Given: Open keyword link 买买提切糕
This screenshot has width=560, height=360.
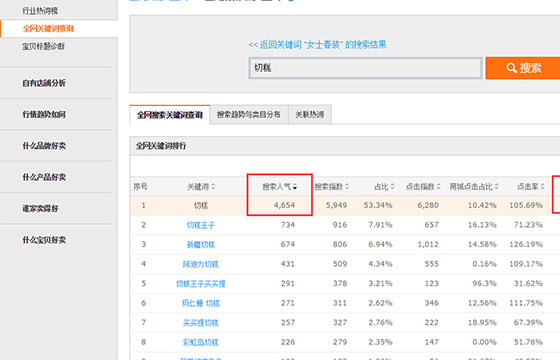Looking at the screenshot, I should 201,323.
